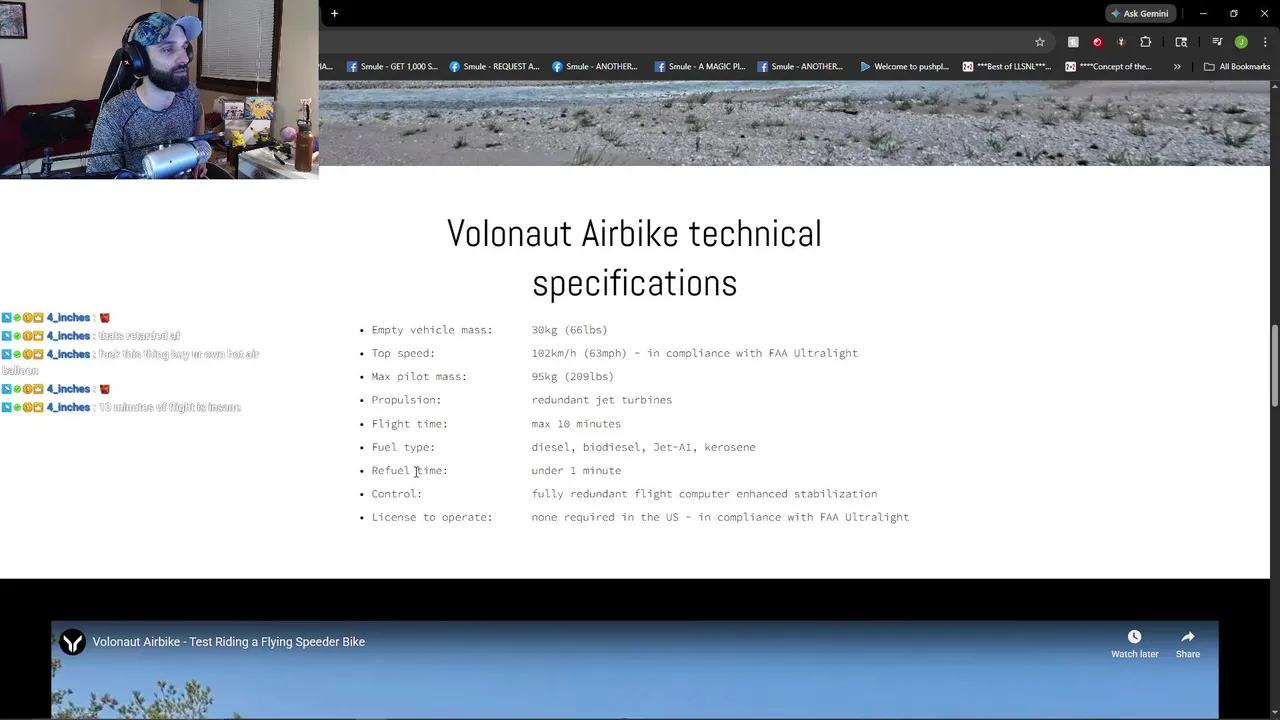
Task: Click the 'Propulsion:' label
Action: tap(406, 400)
